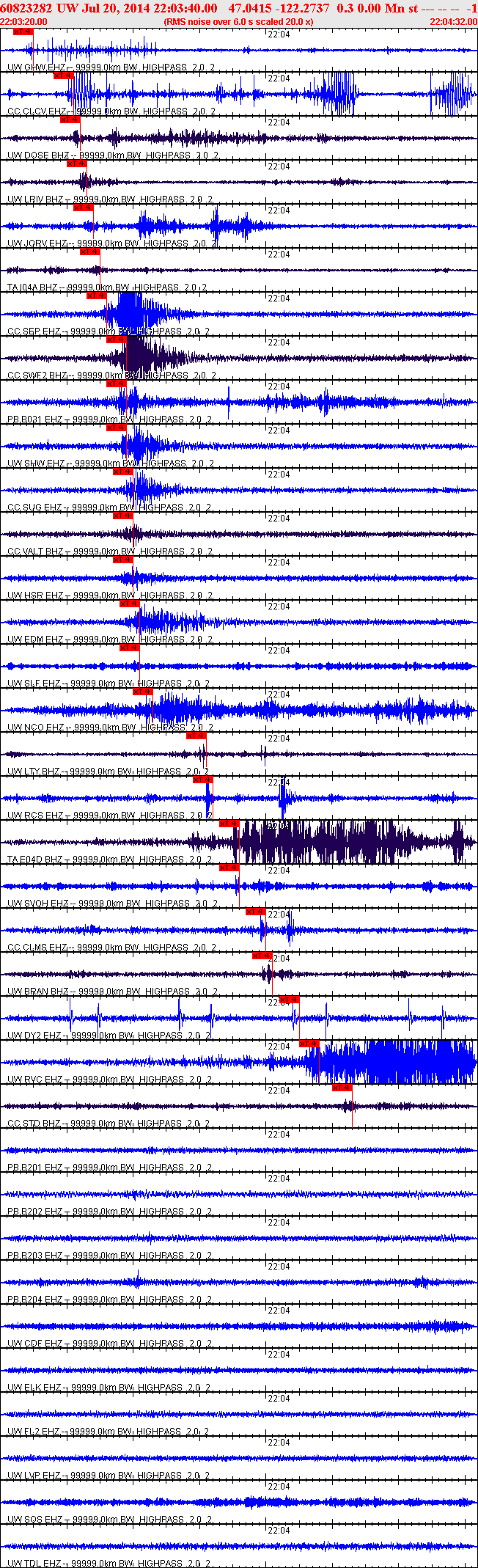The image size is (478, 1568).
Task: Click the CC SEP EHZ station label
Action: pos(34,331)
